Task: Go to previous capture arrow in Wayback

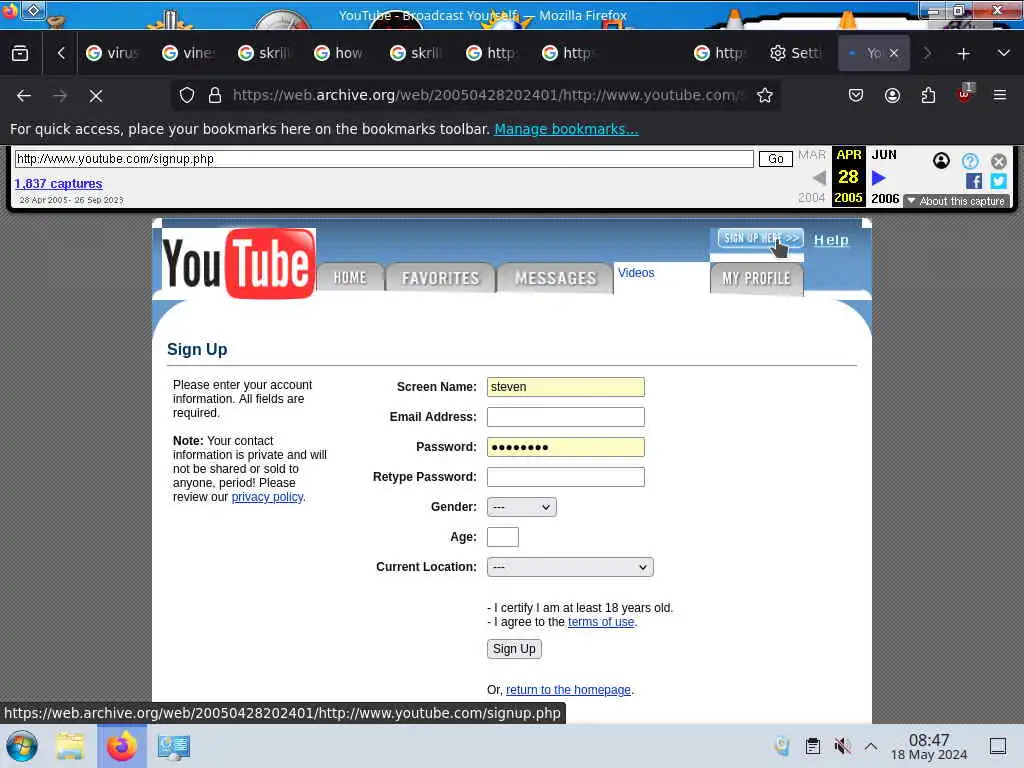Action: coord(819,177)
